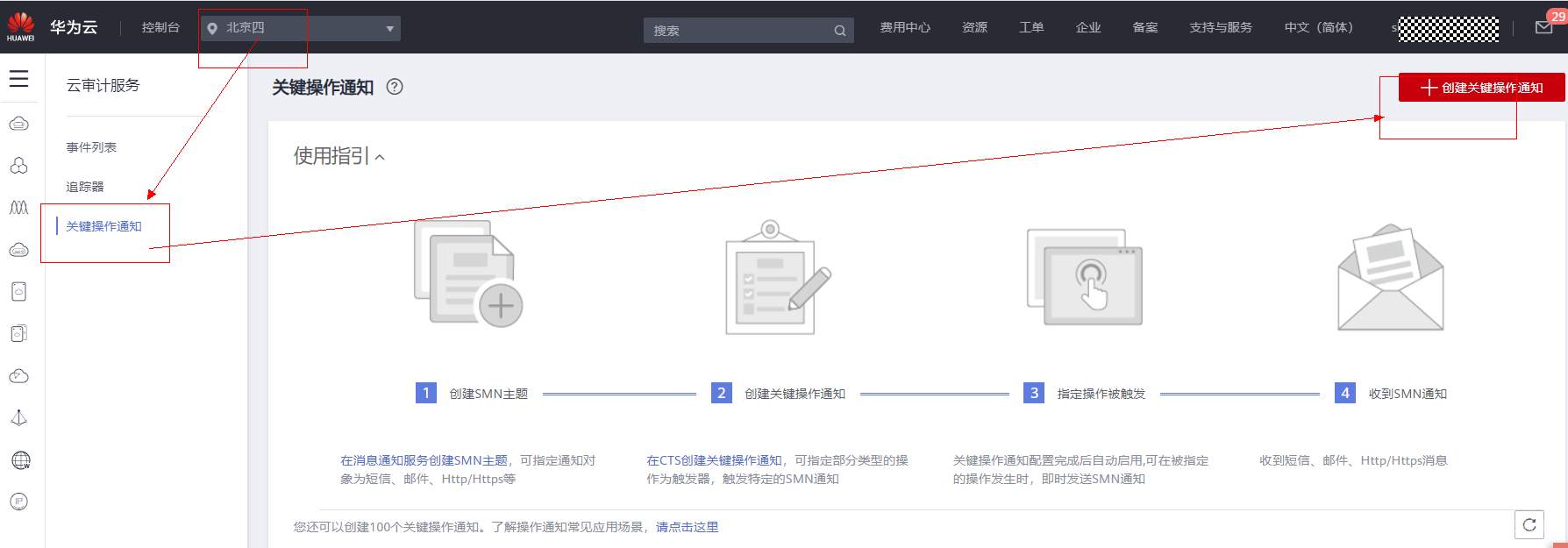This screenshot has width=1568, height=548.
Task: Open 企业 menu
Action: [1088, 28]
